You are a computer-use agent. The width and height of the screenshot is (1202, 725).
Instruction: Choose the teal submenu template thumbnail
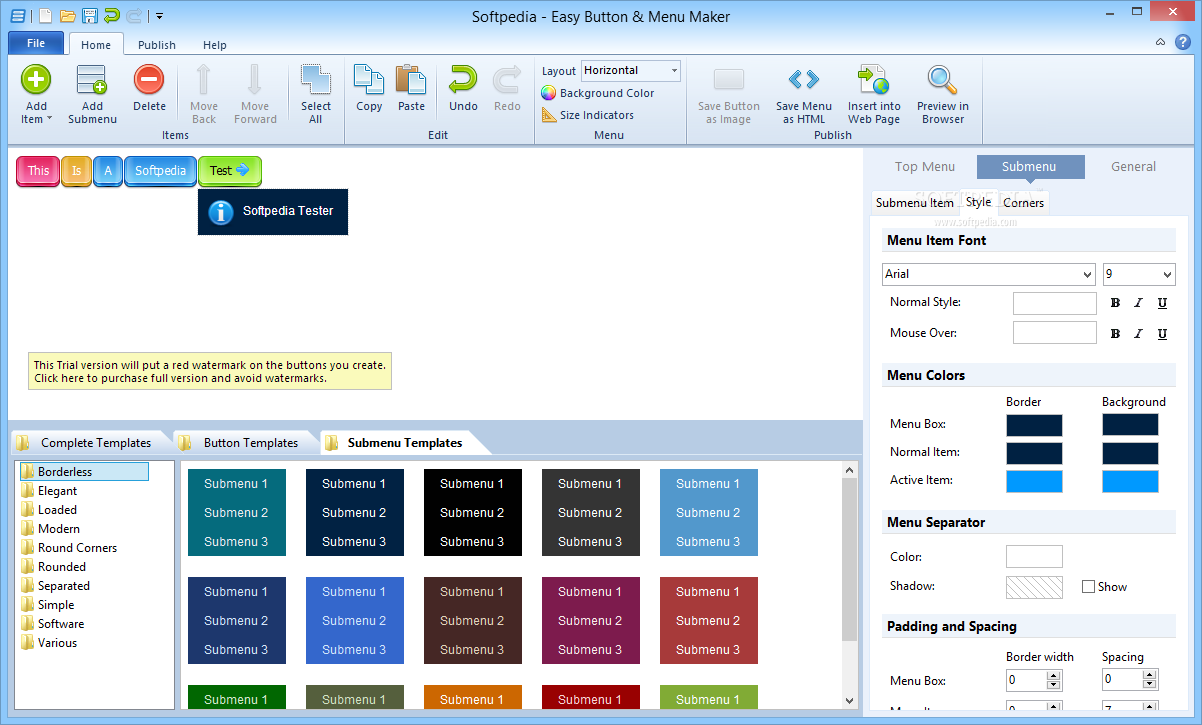[237, 512]
